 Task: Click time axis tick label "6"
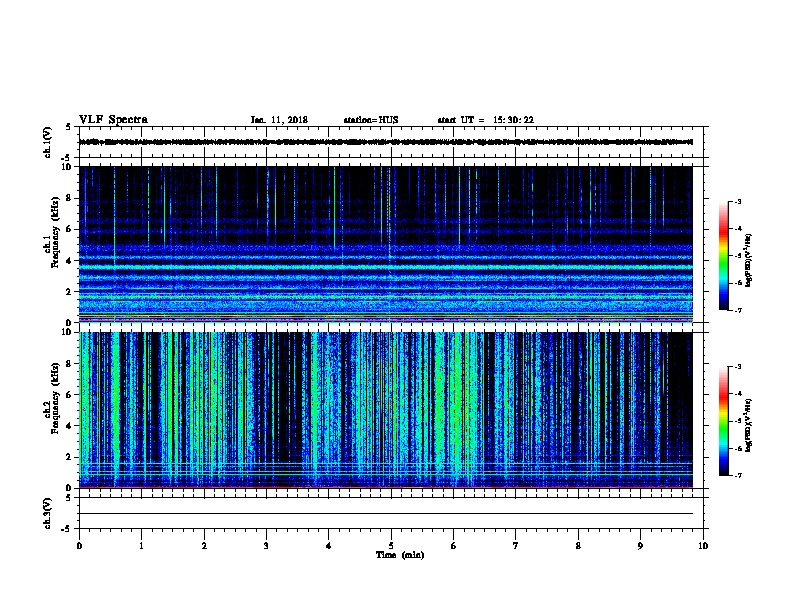(454, 546)
